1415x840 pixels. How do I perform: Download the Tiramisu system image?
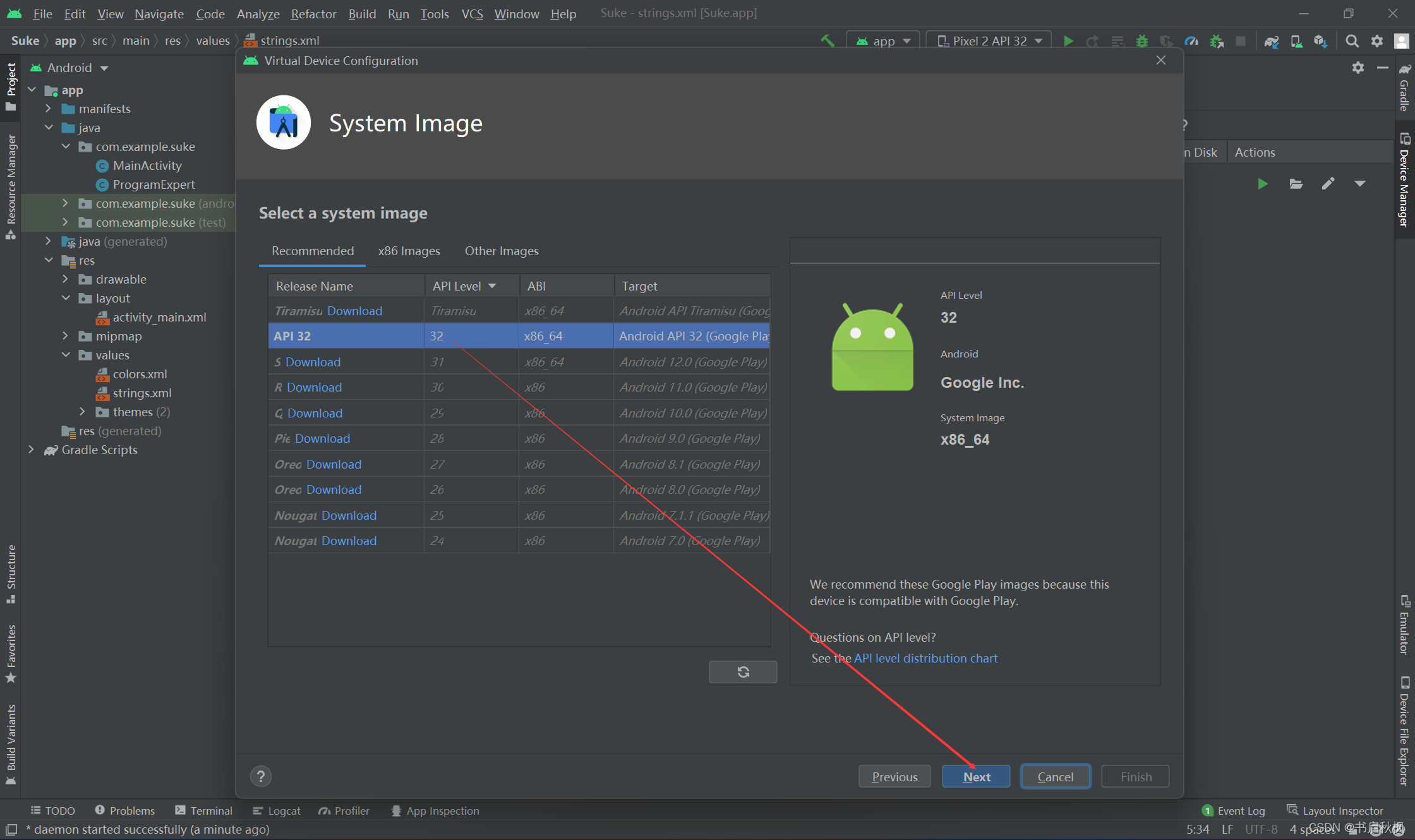coord(354,311)
